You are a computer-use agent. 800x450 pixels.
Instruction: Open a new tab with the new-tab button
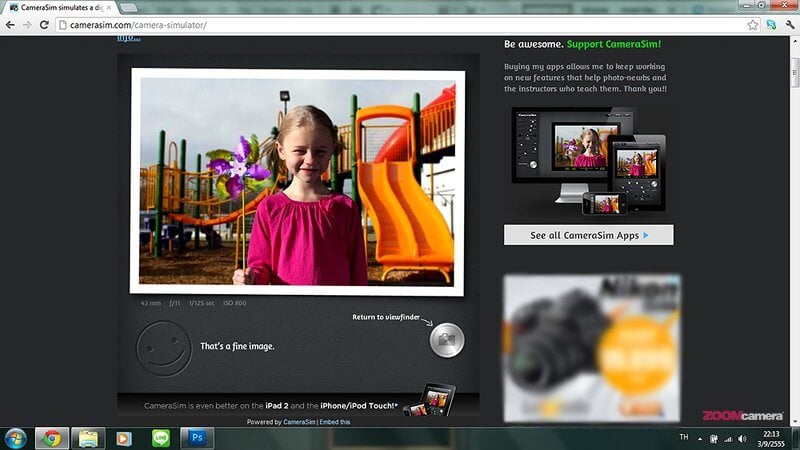click(x=128, y=8)
